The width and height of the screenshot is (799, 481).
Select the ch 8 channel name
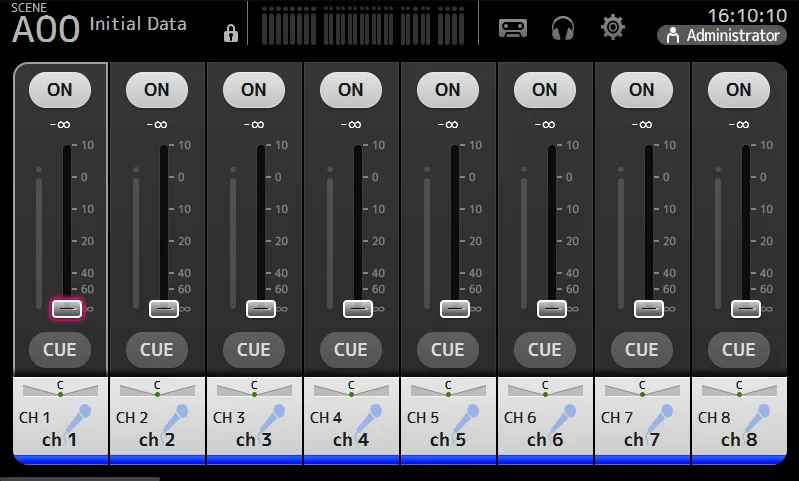click(739, 440)
